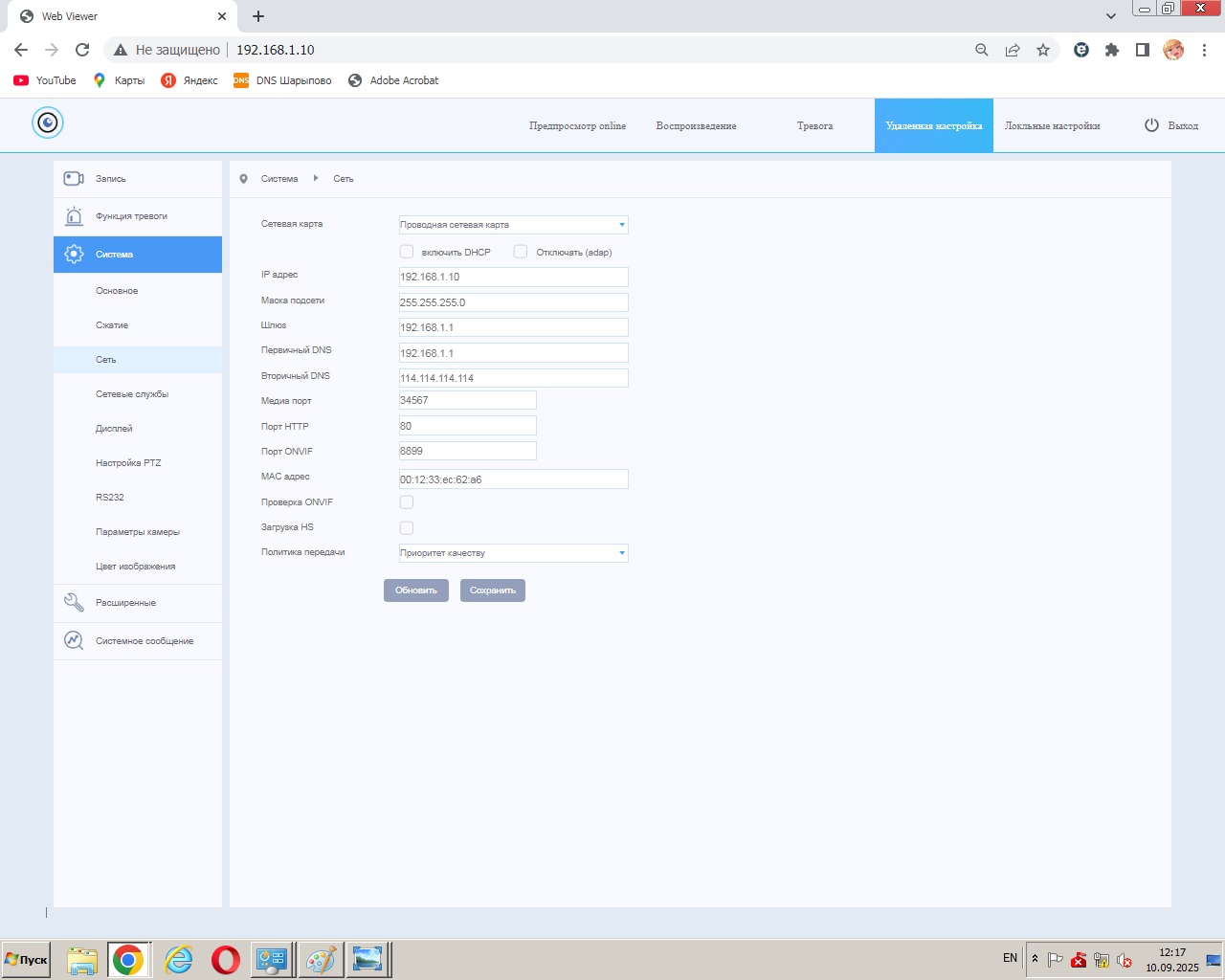Click the power icon next to Выход
This screenshot has height=980, width=1225.
click(x=1151, y=125)
